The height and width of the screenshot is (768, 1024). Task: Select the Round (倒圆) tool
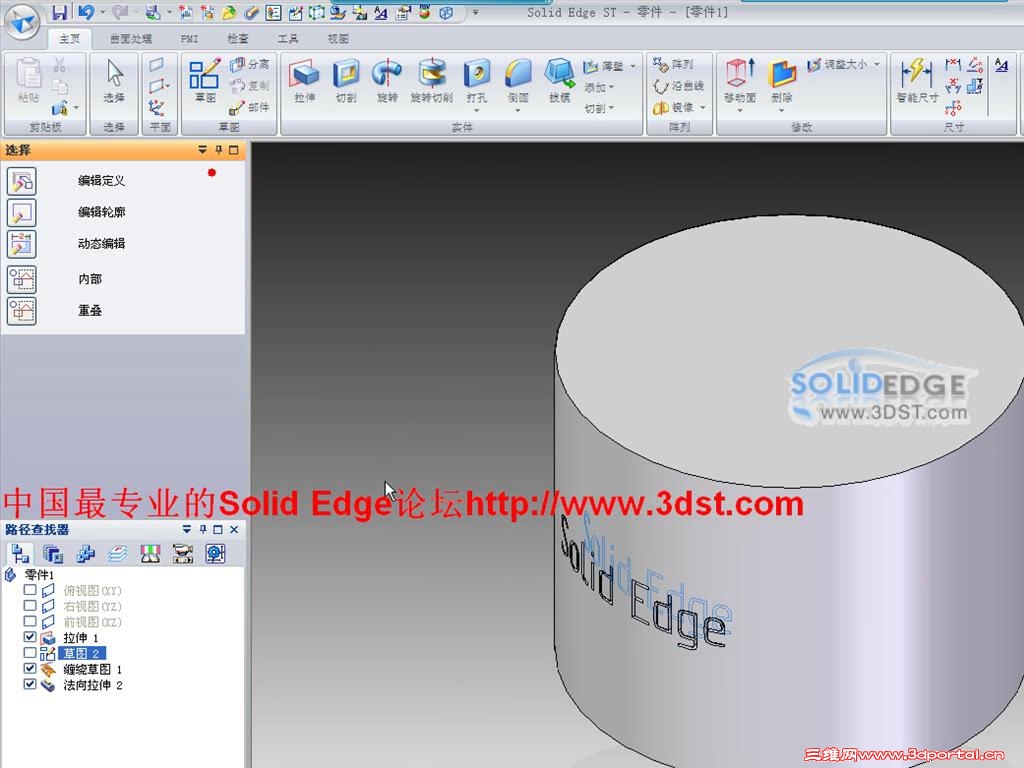[x=519, y=80]
